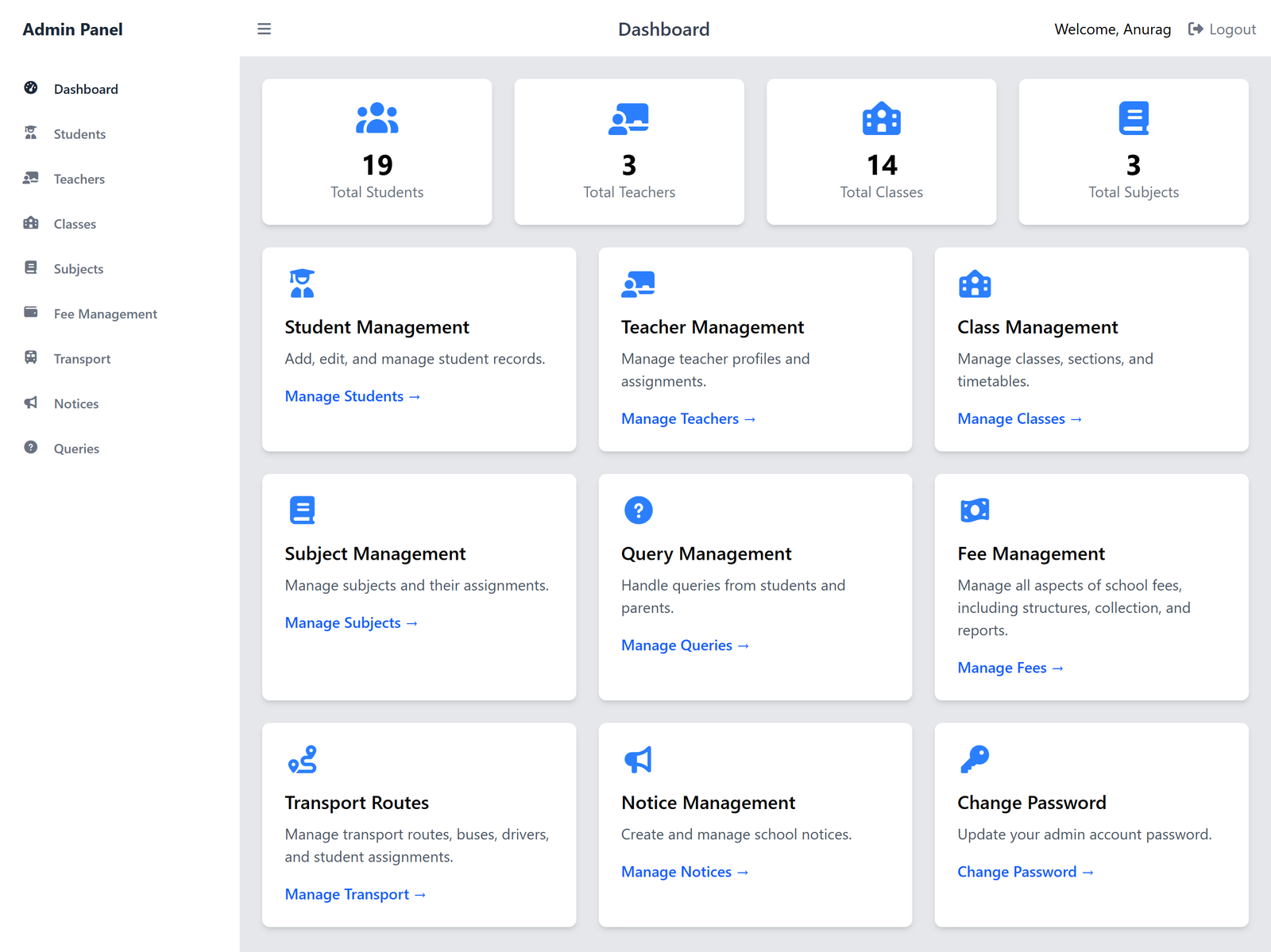1271x952 pixels.
Task: Open Students from the sidebar
Action: coord(79,134)
